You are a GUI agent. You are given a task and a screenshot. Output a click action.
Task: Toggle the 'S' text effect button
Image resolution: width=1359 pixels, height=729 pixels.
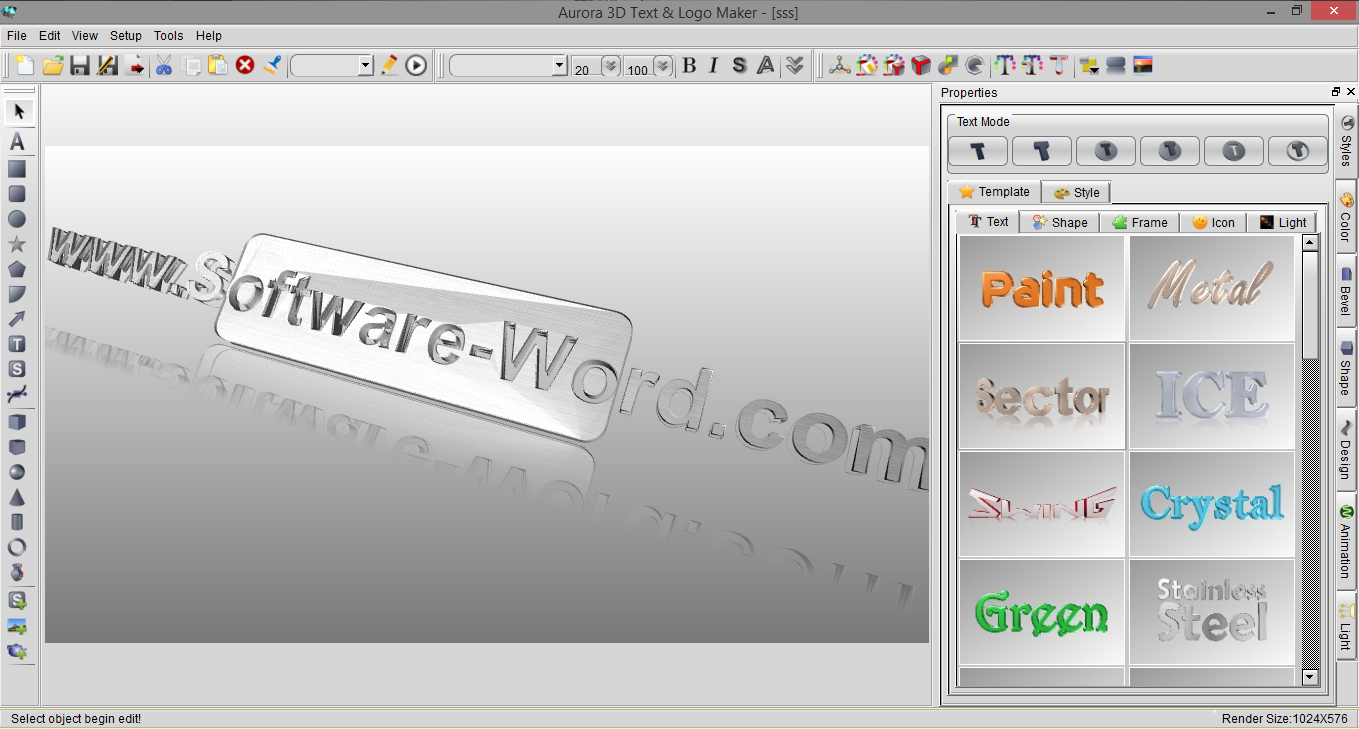739,66
